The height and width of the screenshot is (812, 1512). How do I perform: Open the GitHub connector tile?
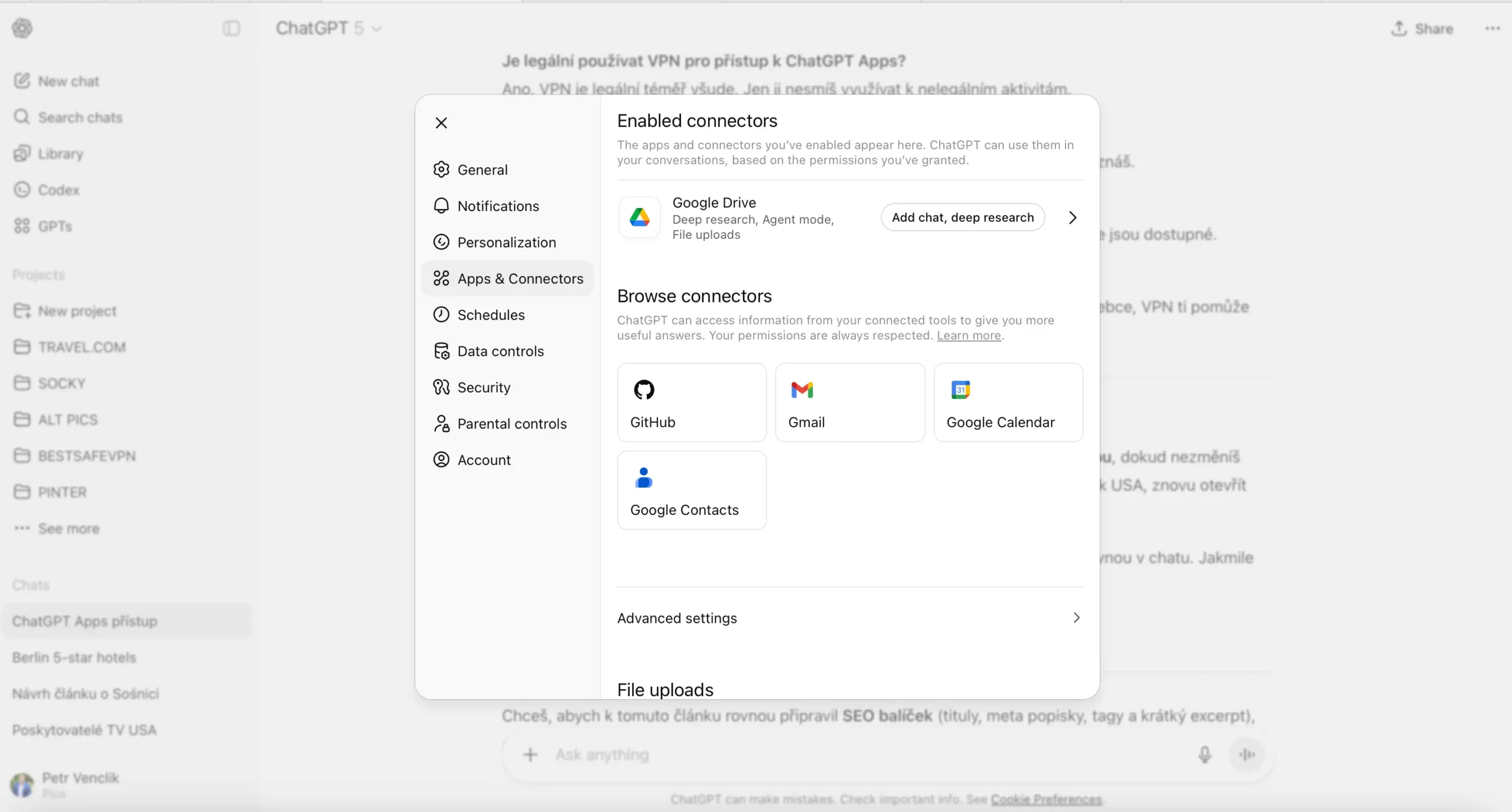point(690,402)
